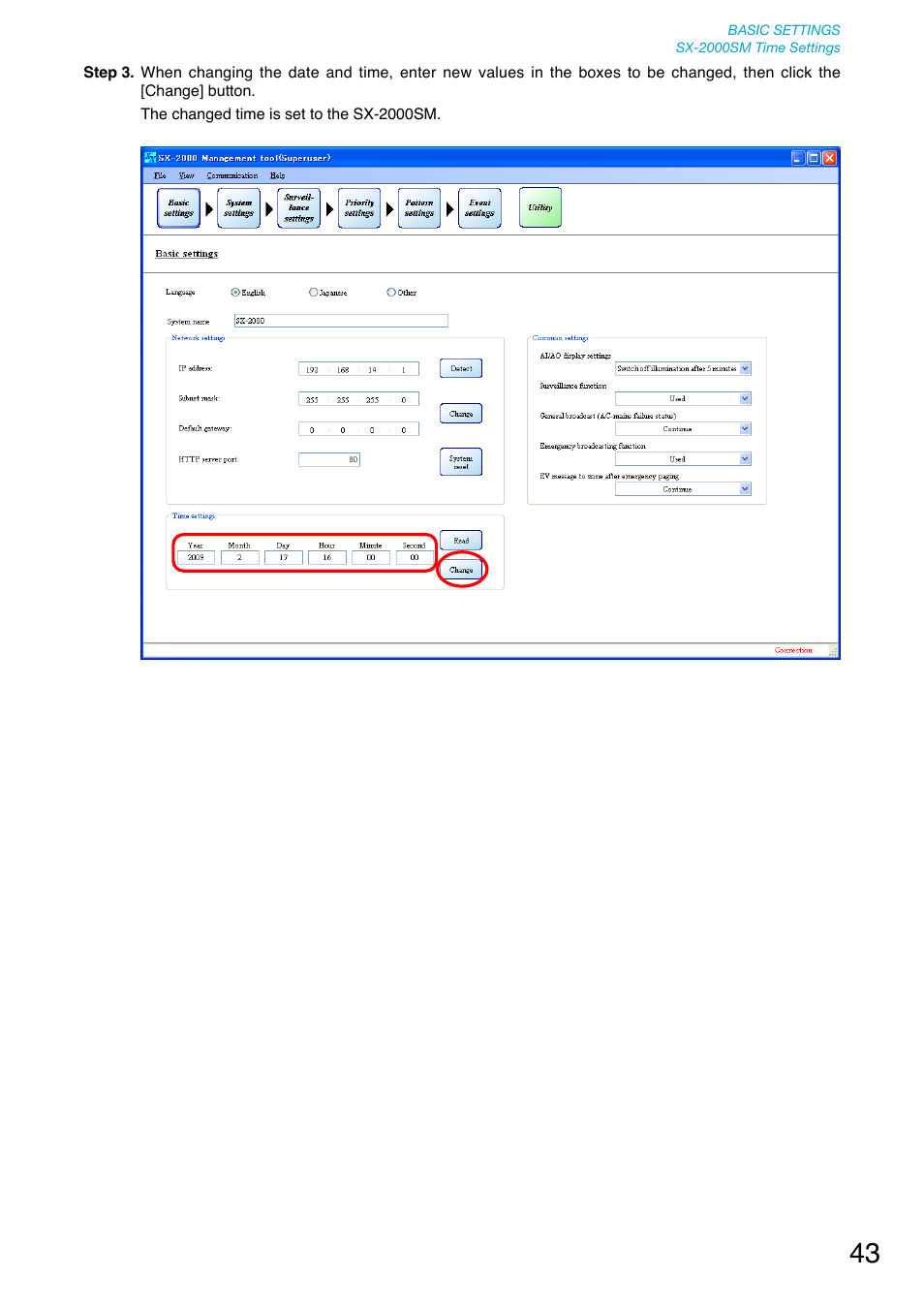The image size is (924, 1309).
Task: Click the Minute field in Time settings
Action: [x=371, y=558]
